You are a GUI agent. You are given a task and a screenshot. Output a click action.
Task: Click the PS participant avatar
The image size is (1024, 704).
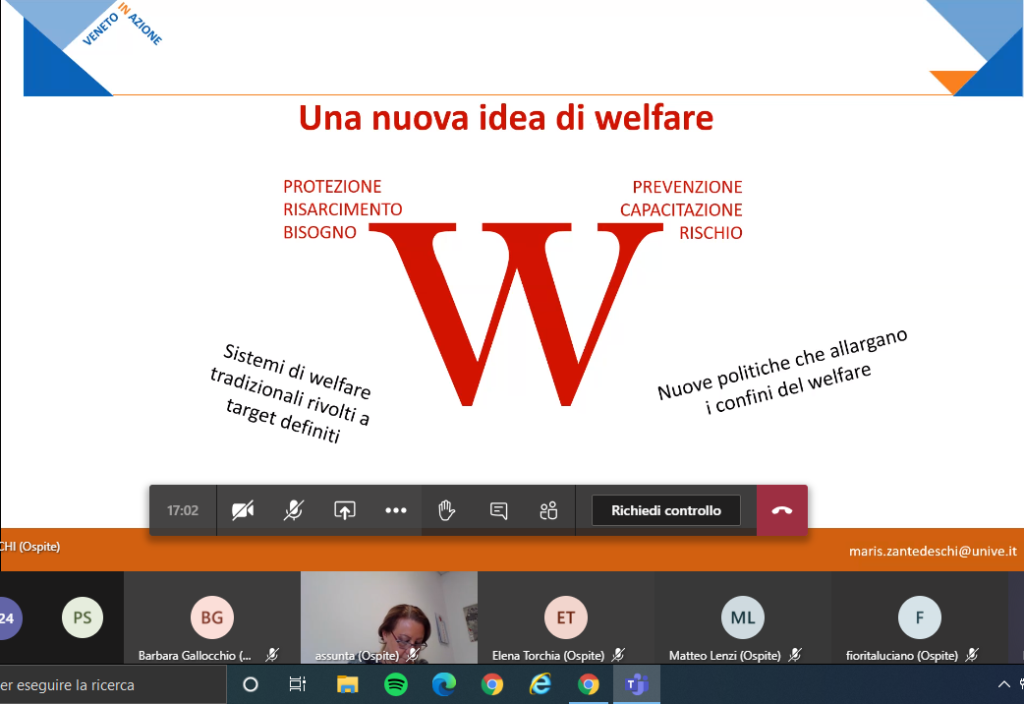(82, 618)
